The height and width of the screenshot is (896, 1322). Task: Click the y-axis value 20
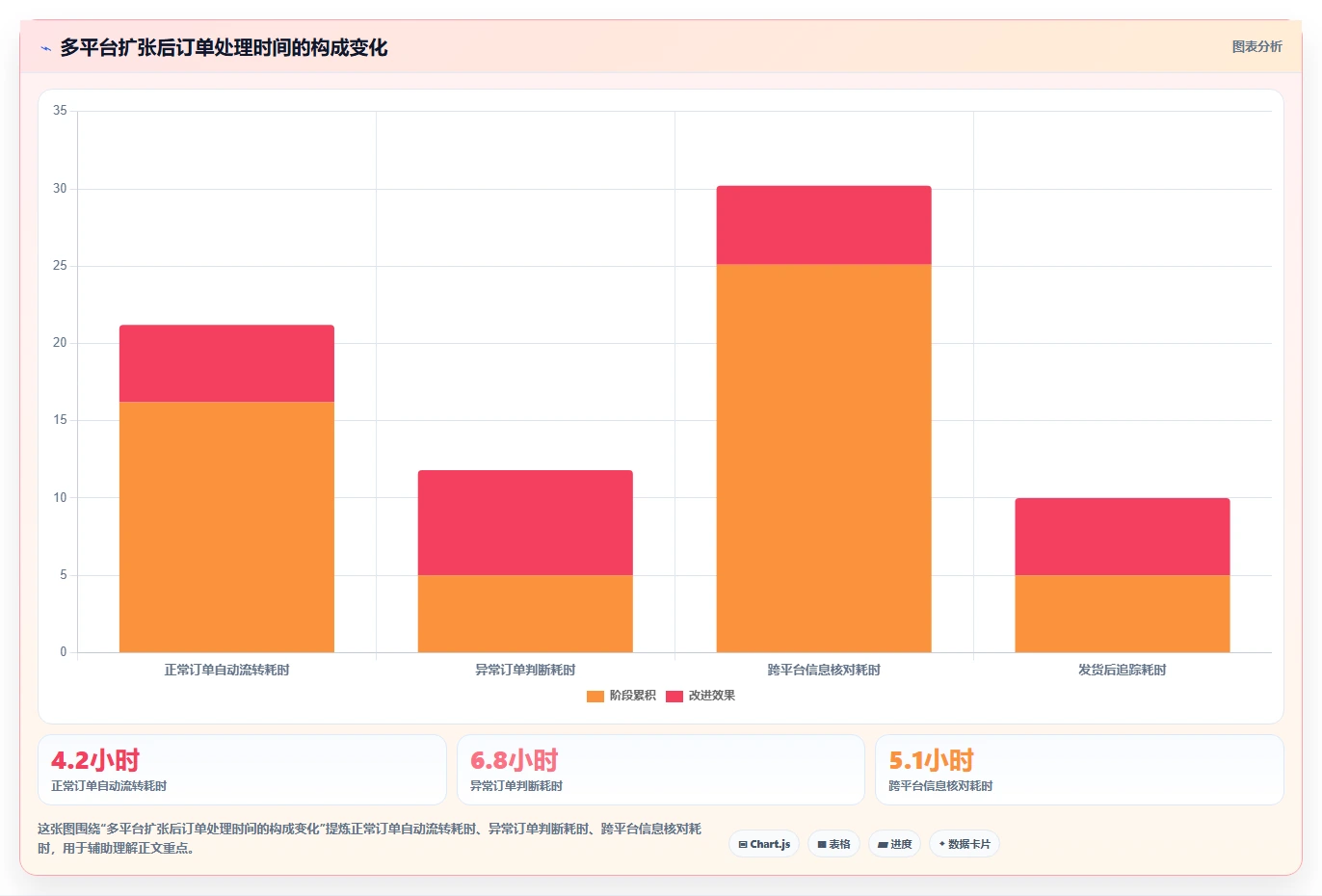[x=60, y=343]
